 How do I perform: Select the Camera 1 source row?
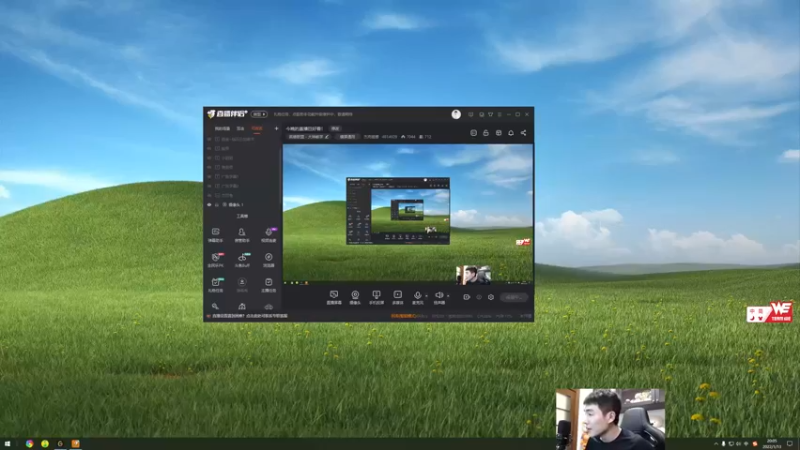coord(243,205)
